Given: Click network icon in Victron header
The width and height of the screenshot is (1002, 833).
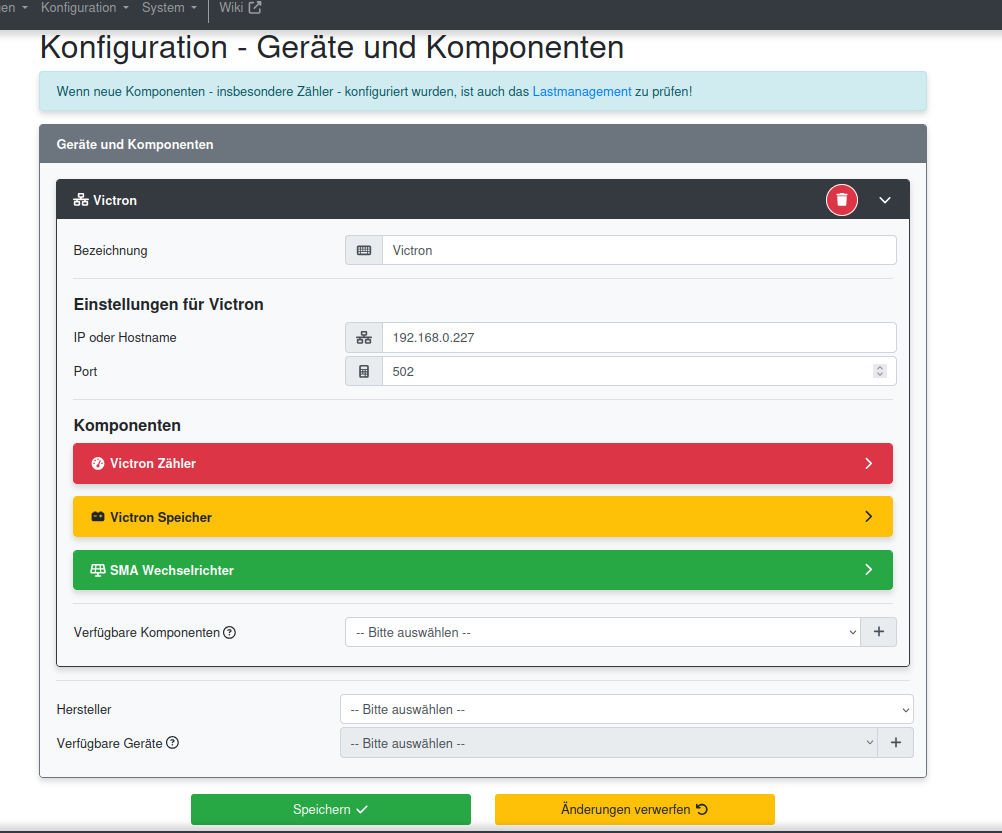Looking at the screenshot, I should click(81, 200).
